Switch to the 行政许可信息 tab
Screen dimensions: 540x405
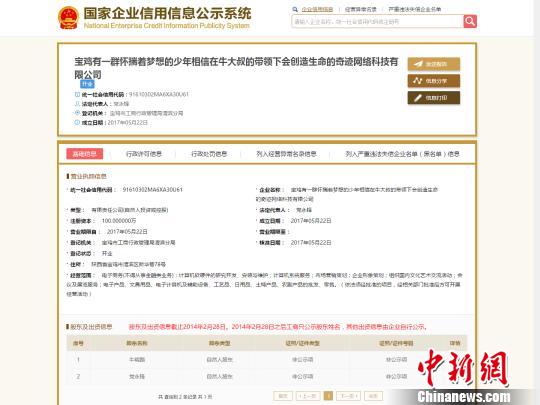tap(144, 154)
